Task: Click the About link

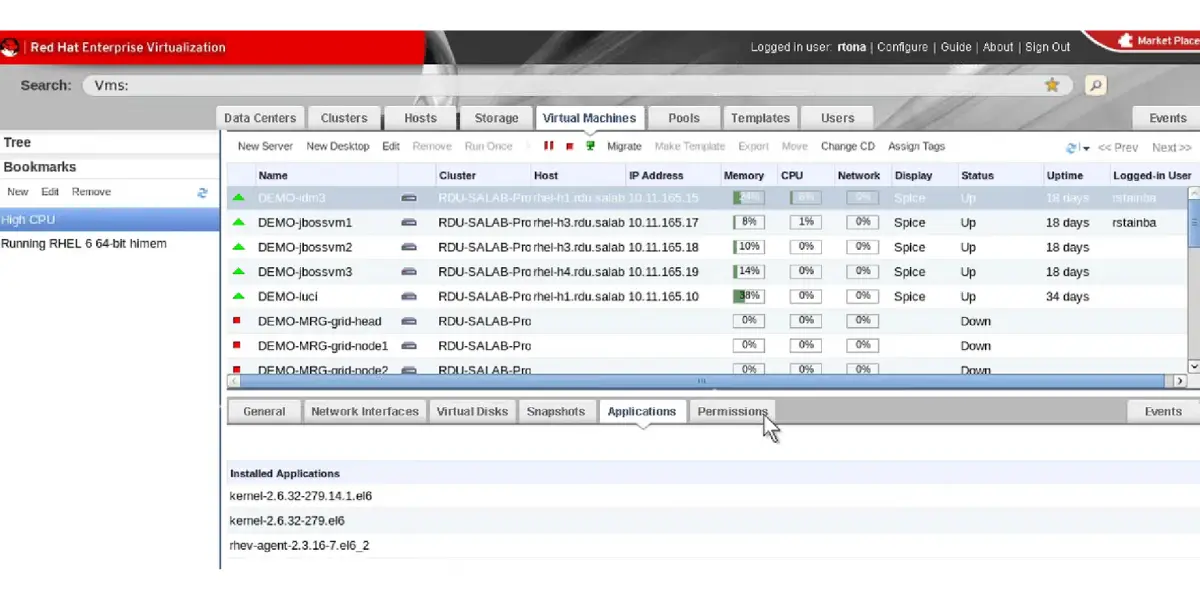Action: [x=998, y=47]
